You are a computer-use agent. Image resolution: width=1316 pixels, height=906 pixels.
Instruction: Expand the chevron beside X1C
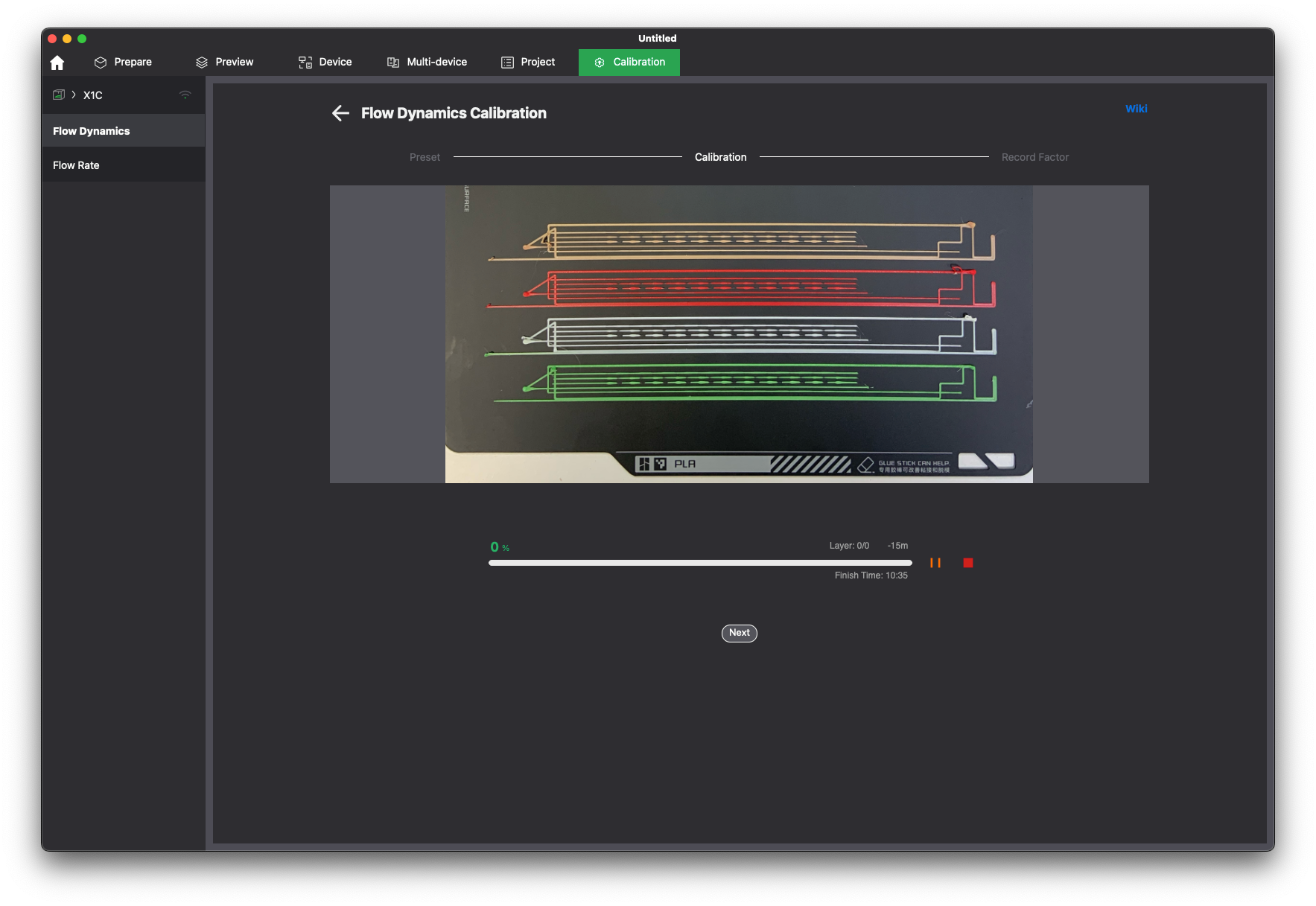(74, 95)
